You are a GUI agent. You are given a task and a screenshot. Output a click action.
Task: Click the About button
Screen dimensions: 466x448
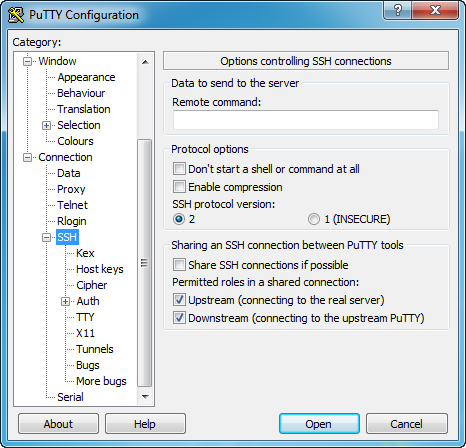pyautogui.click(x=58, y=424)
